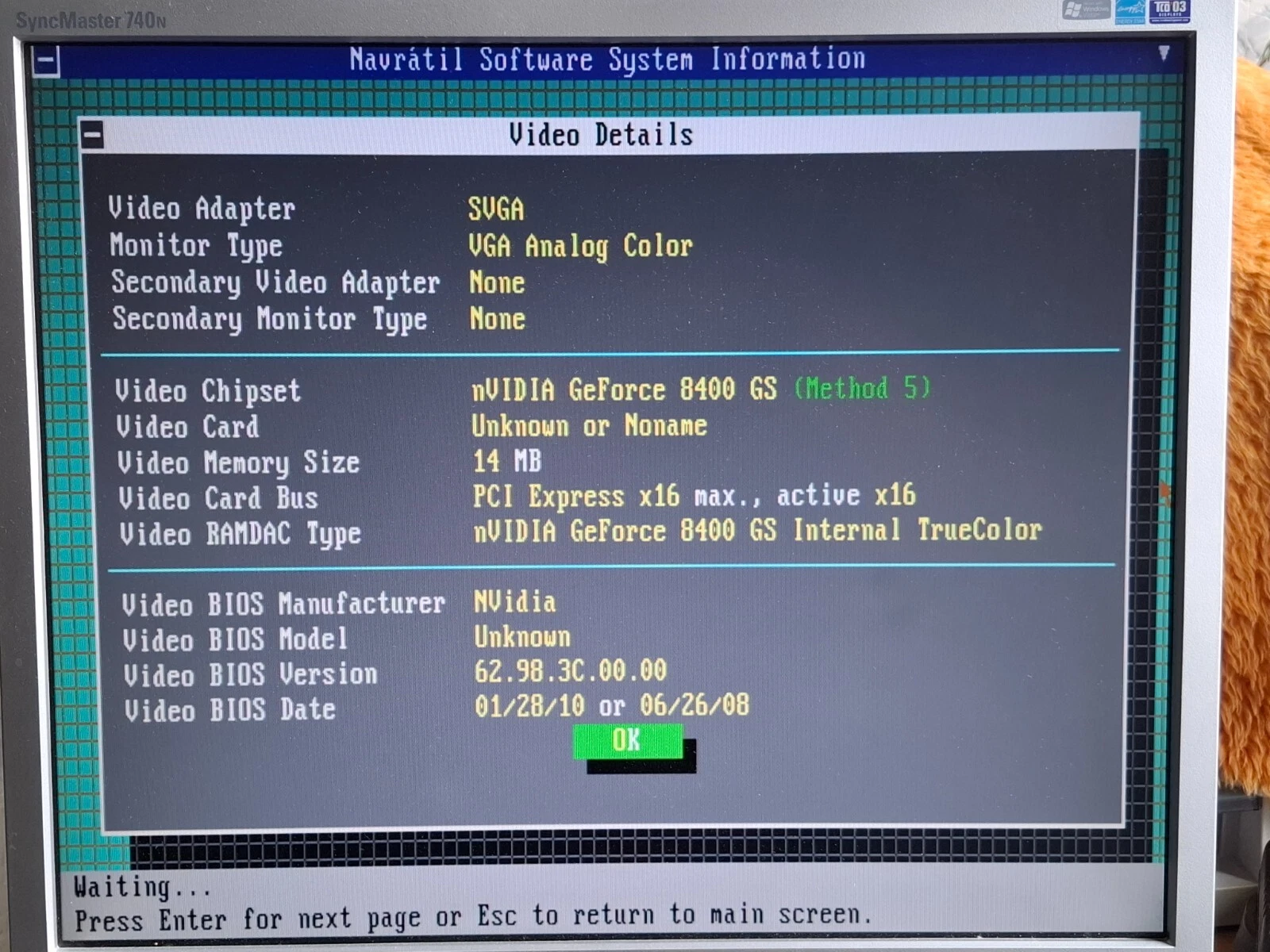Click the 'Video Card Bus' label
1270x952 pixels.
(x=218, y=498)
